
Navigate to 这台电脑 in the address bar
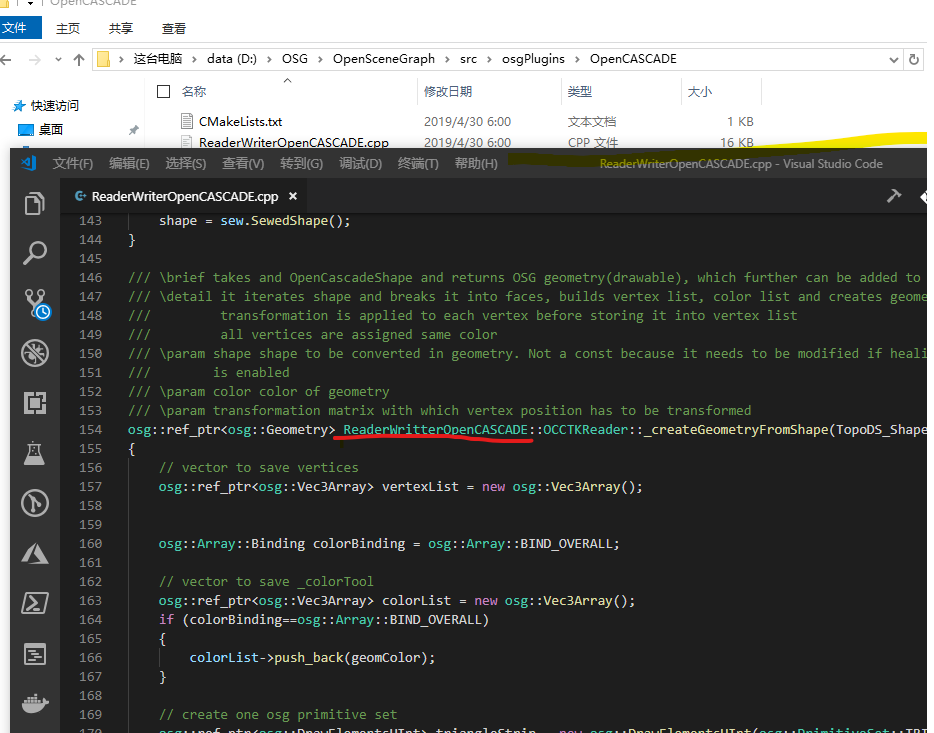[158, 59]
